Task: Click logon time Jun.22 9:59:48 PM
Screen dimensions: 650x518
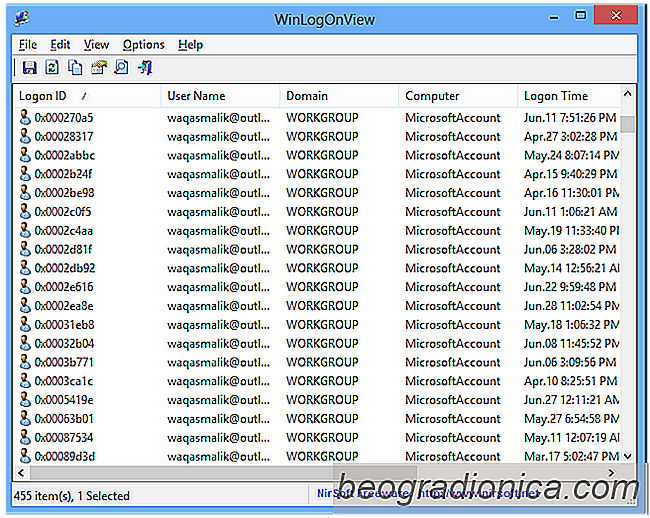Action: pyautogui.click(x=570, y=287)
